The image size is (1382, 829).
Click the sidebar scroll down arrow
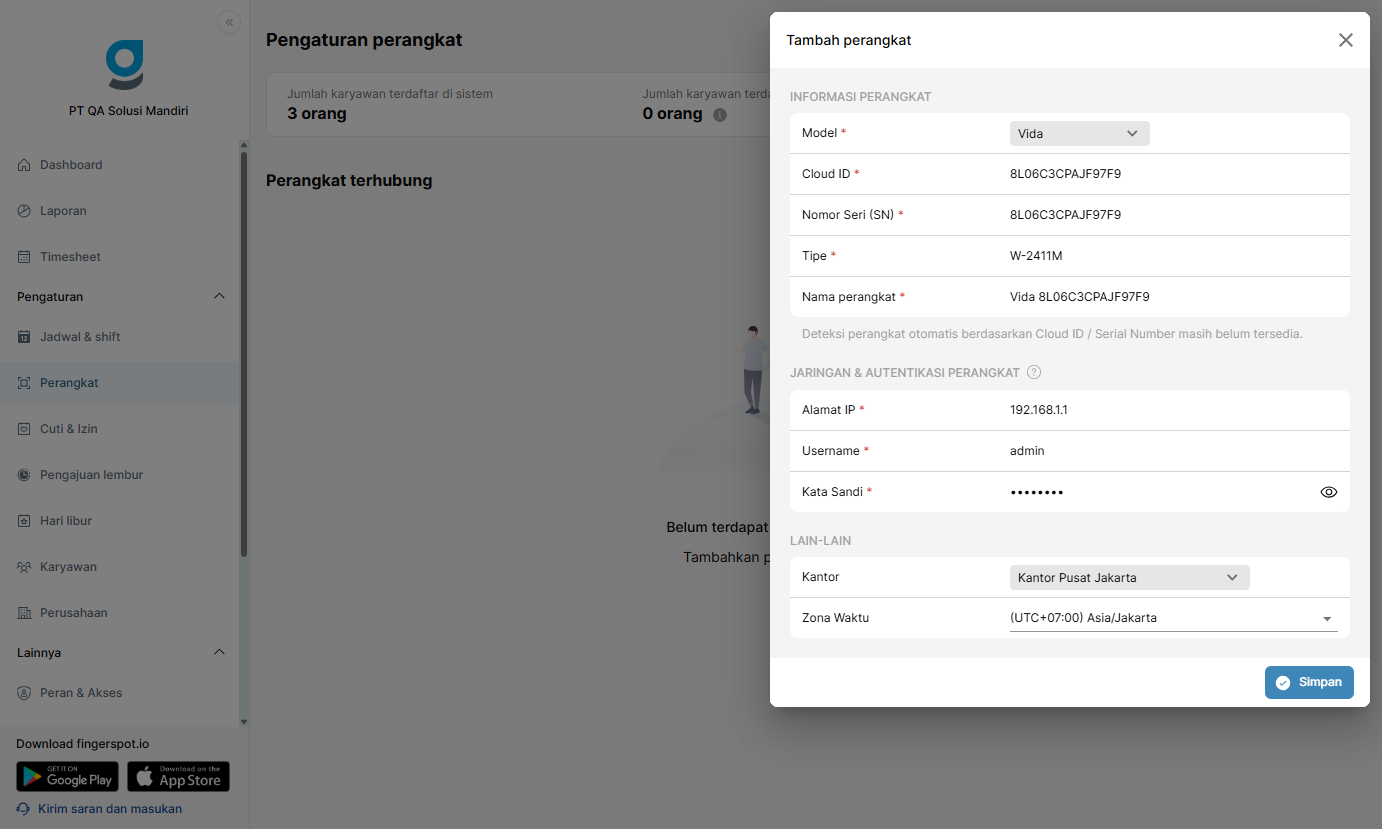pyautogui.click(x=244, y=722)
